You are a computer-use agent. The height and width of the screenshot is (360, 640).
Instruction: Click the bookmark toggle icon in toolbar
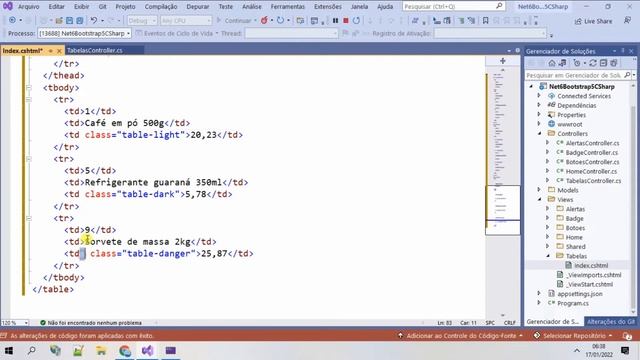tap(486, 20)
